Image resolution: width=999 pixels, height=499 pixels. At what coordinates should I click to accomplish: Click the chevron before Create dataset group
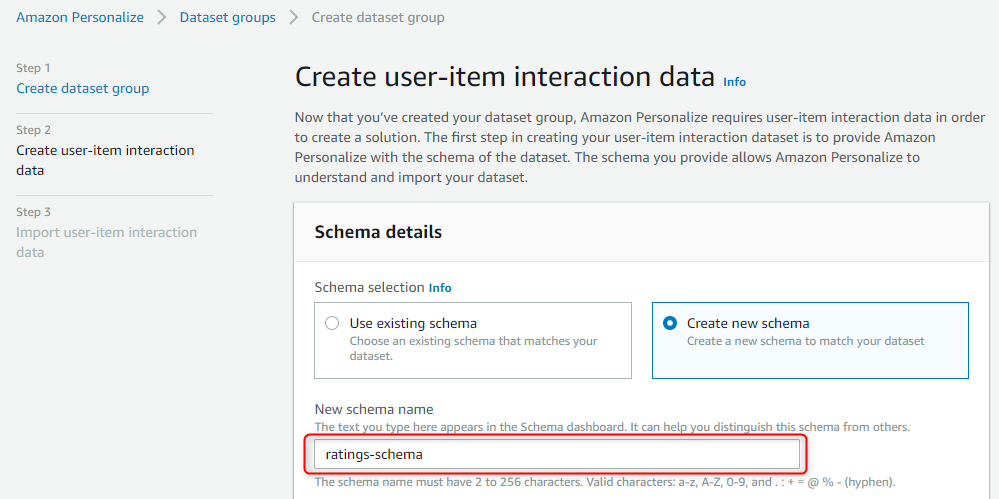(x=294, y=17)
